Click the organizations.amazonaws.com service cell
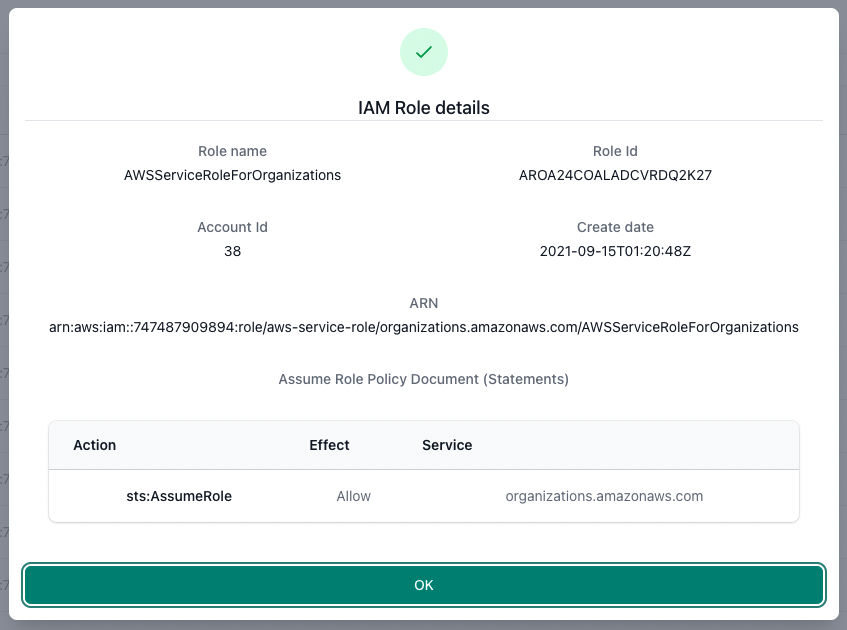This screenshot has width=847, height=630. click(604, 496)
